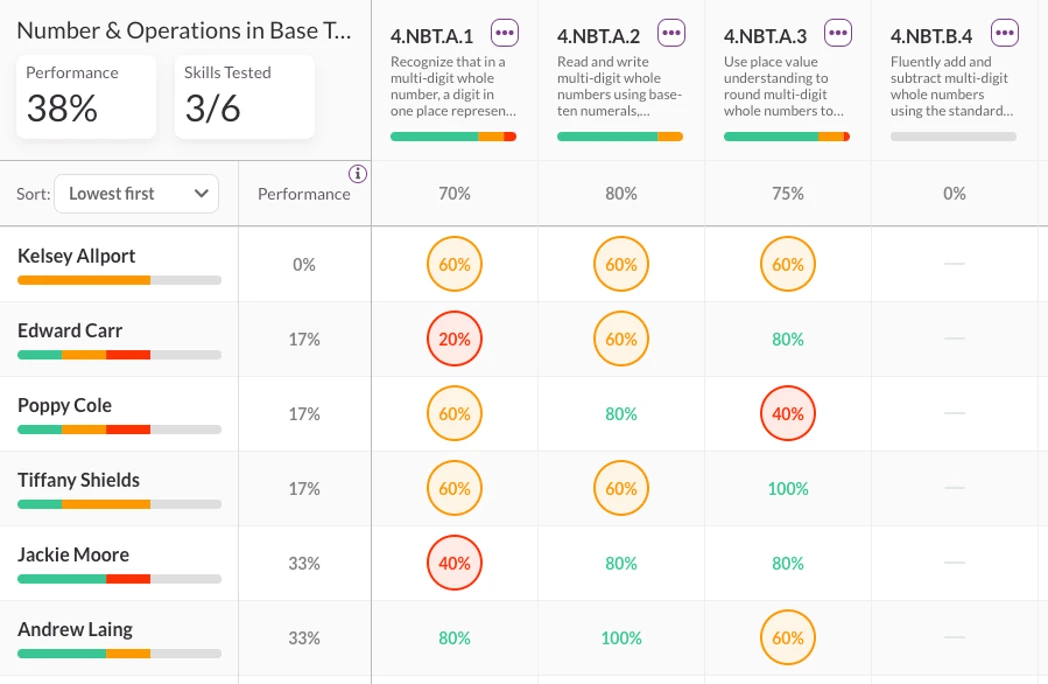The height and width of the screenshot is (684, 1048).
Task: Select the Performance column header
Action: click(304, 193)
